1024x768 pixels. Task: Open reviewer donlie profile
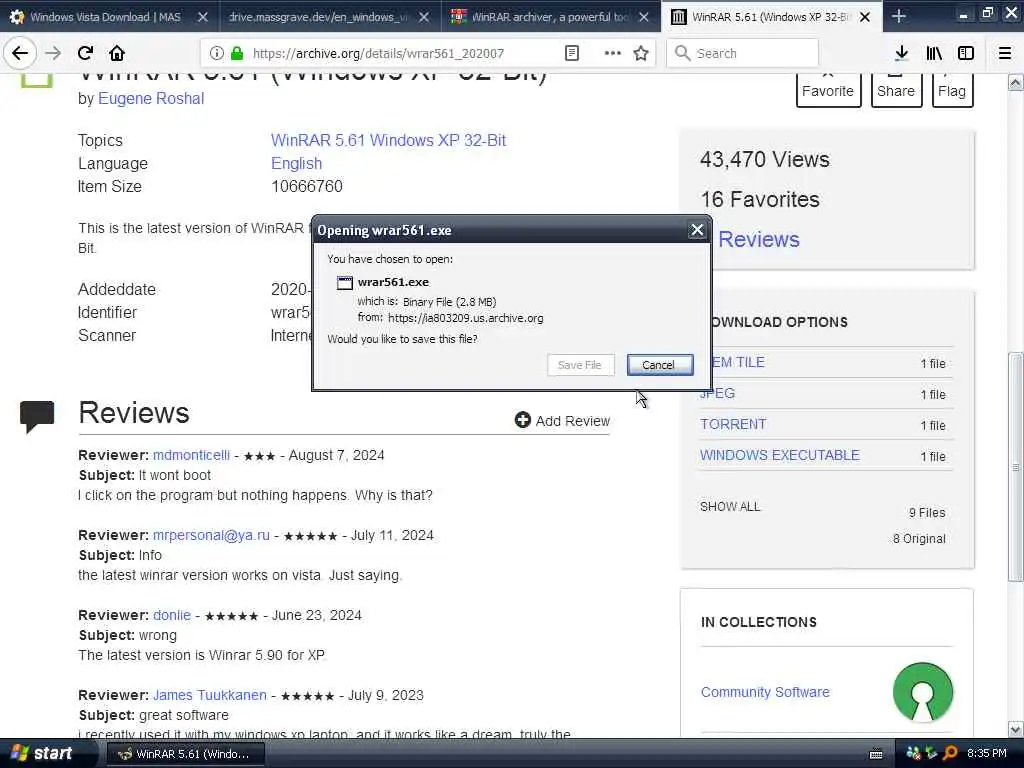(172, 615)
